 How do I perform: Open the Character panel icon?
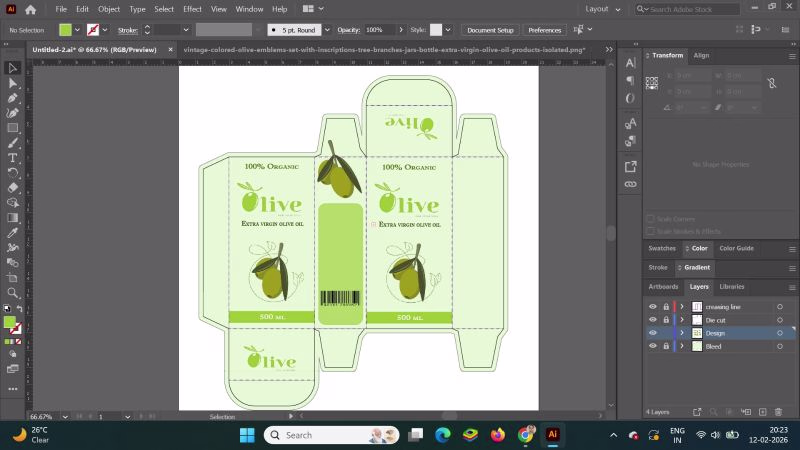point(631,63)
